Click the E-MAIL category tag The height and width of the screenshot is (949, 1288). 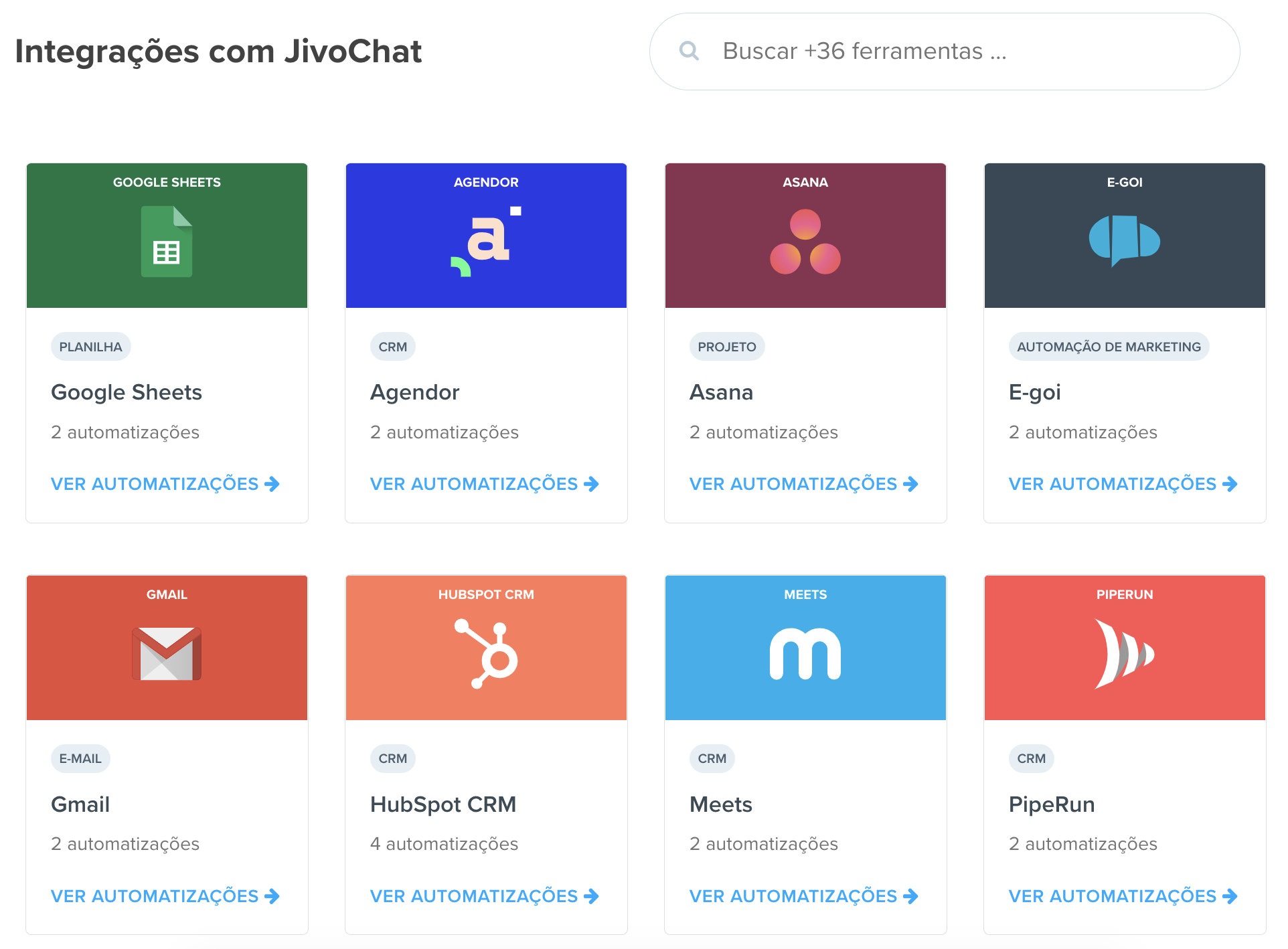80,759
